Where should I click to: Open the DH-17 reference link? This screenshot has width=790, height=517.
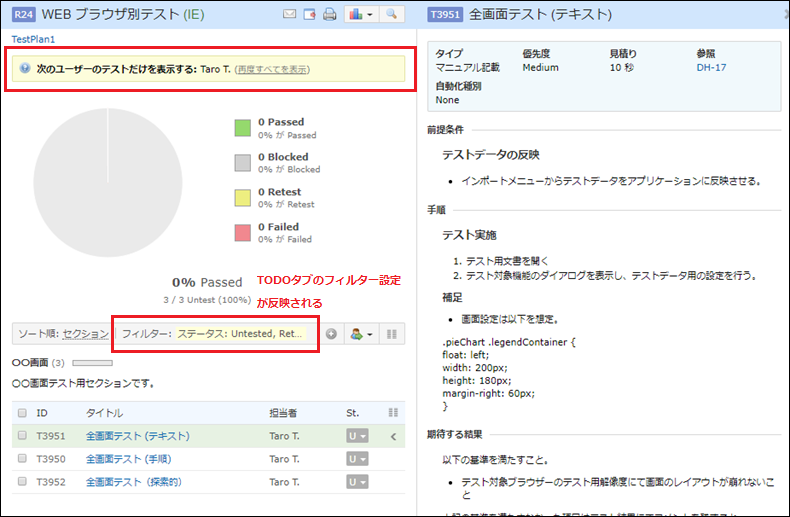pyautogui.click(x=710, y=68)
